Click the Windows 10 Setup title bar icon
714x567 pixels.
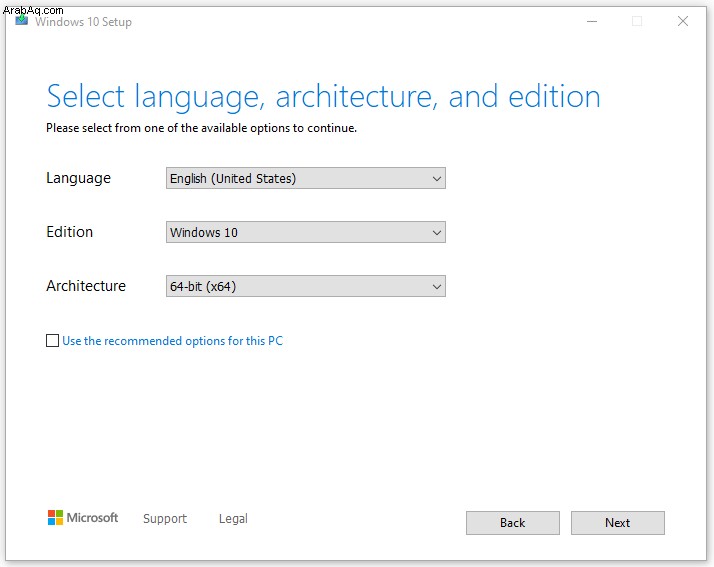pos(21,21)
